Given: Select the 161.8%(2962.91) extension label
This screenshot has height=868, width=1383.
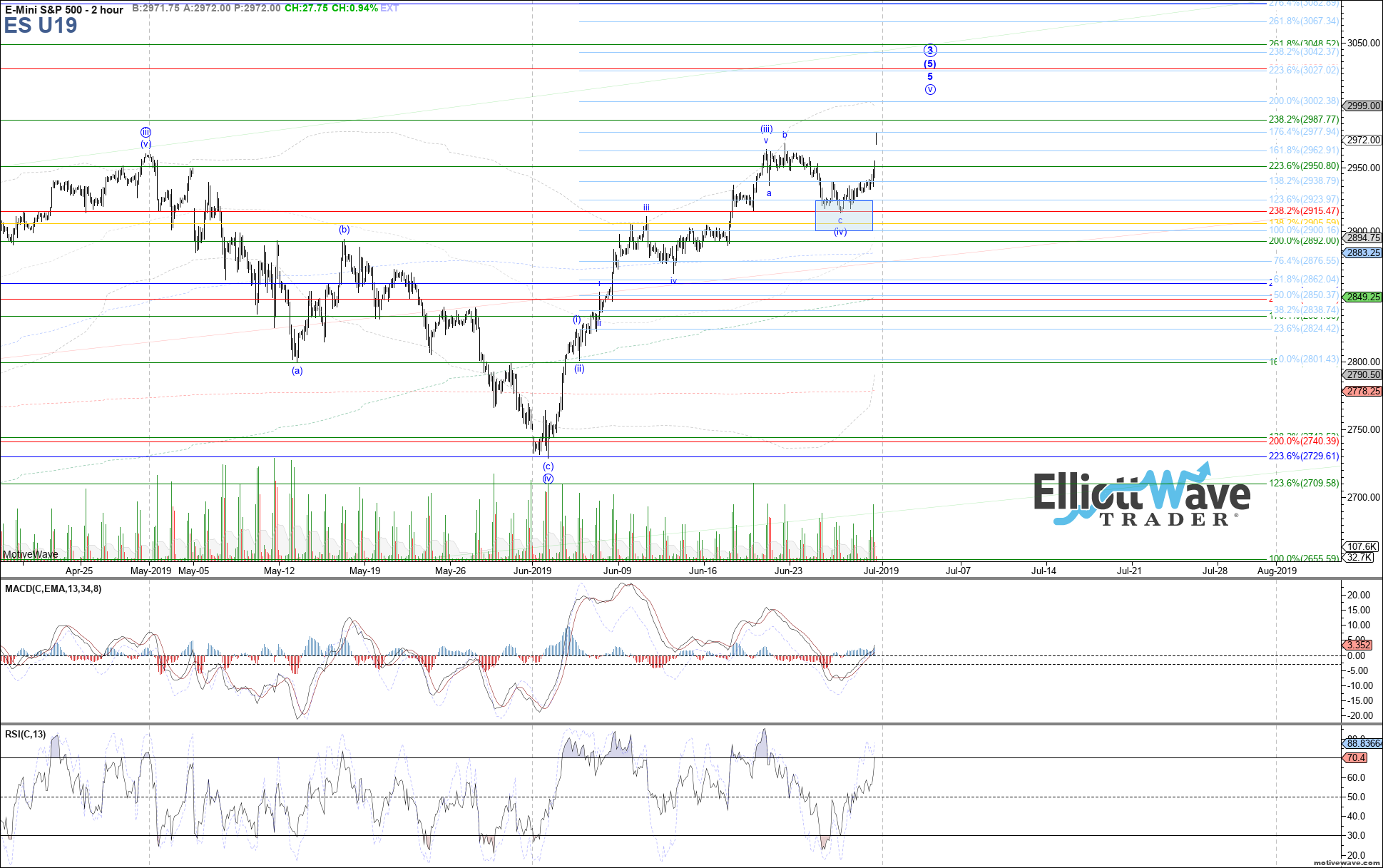Looking at the screenshot, I should tap(1303, 150).
